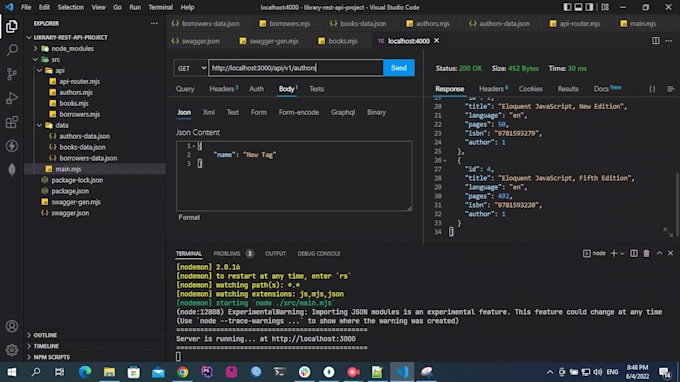
Task: Open Microsoft Edge from taskbar
Action: point(85,372)
